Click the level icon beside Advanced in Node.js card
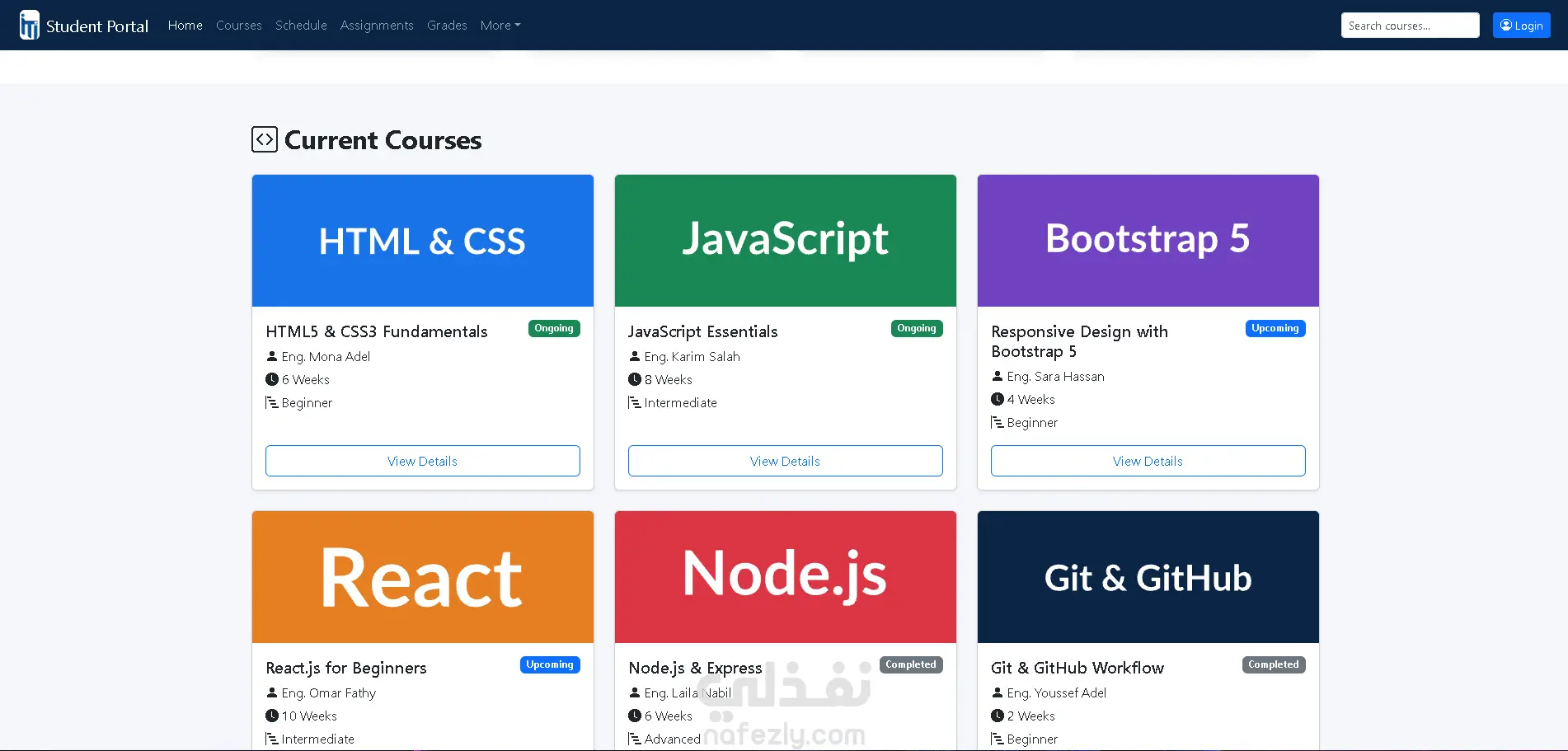Viewport: 1568px width, 751px height. coord(635,739)
